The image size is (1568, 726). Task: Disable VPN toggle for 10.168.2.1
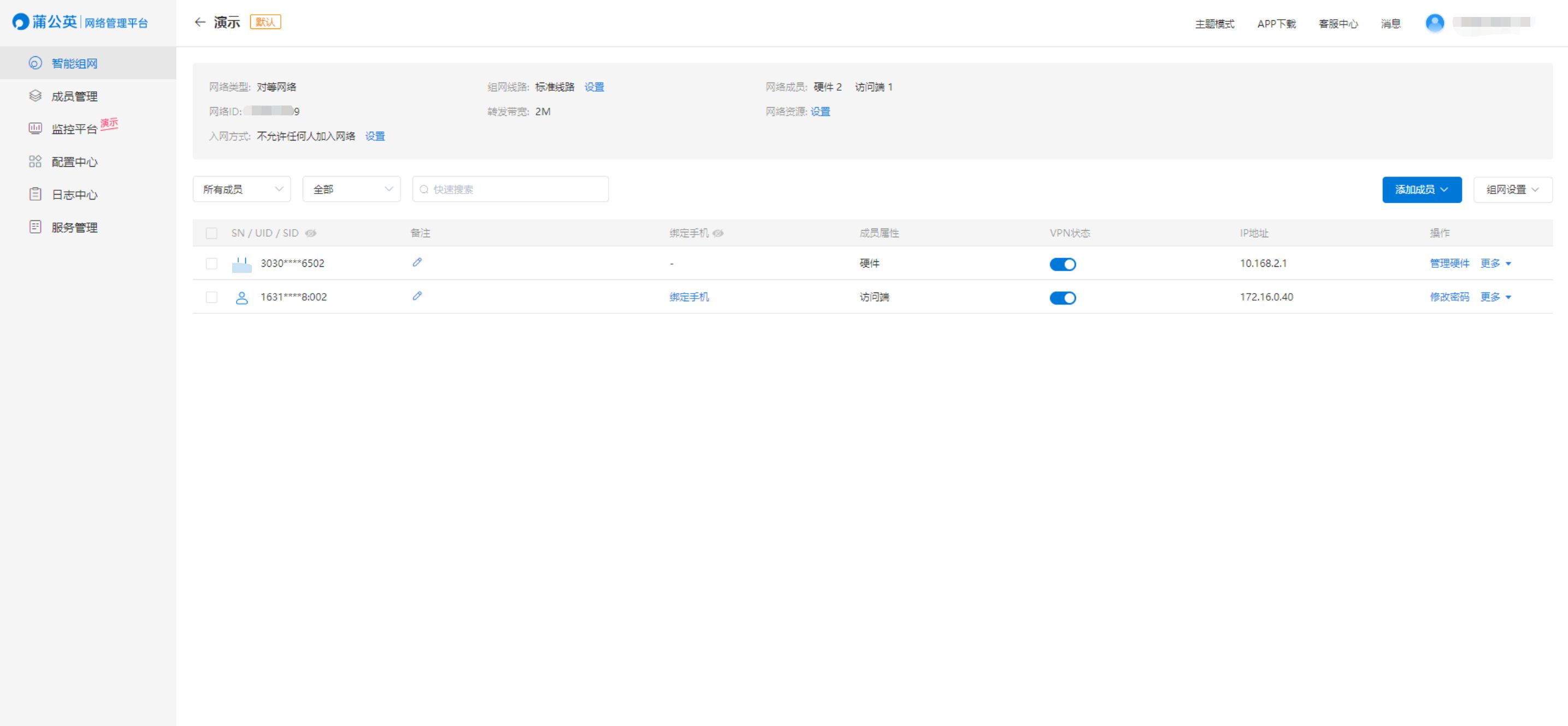(x=1062, y=265)
